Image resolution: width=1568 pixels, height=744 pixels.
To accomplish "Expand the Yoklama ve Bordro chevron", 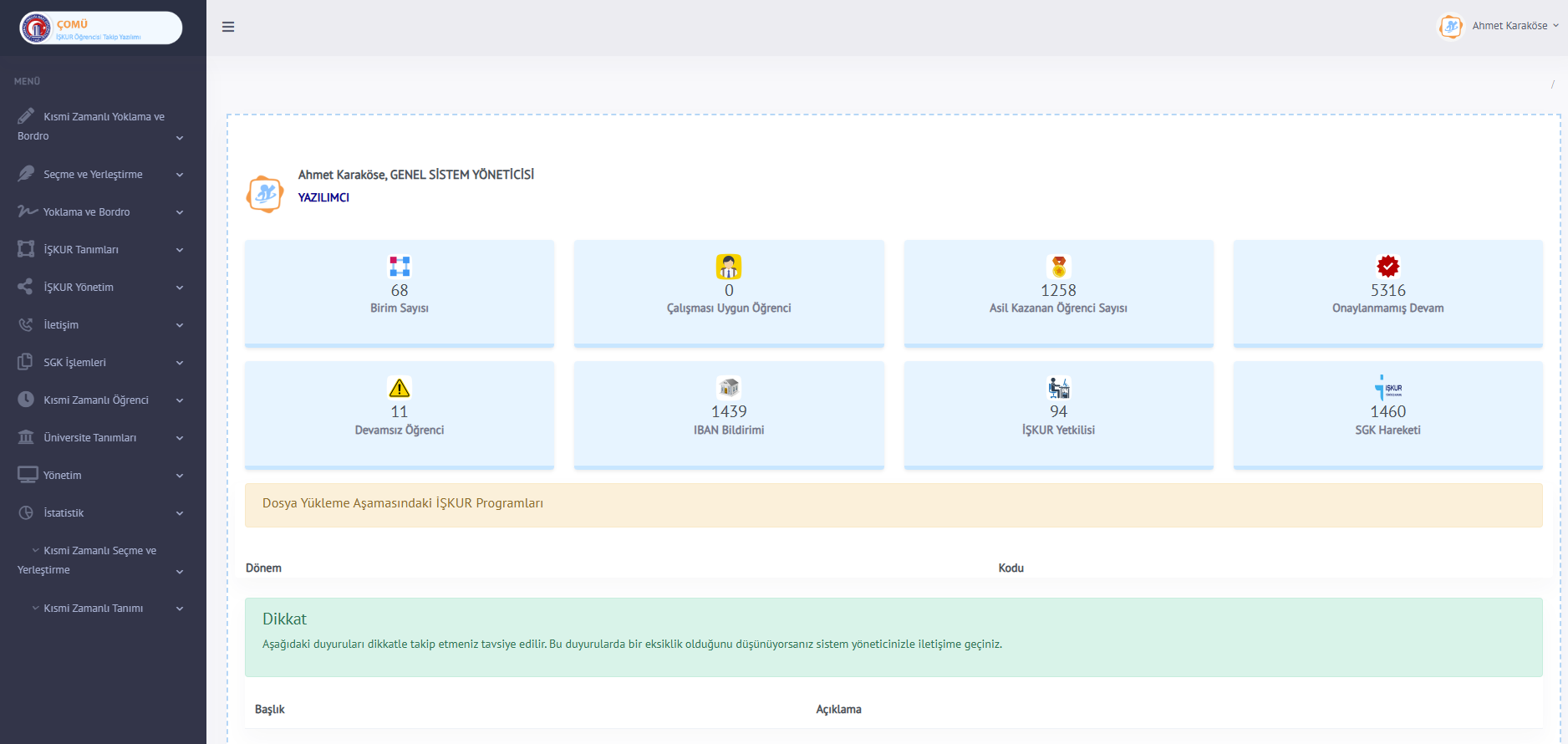I will tap(180, 212).
